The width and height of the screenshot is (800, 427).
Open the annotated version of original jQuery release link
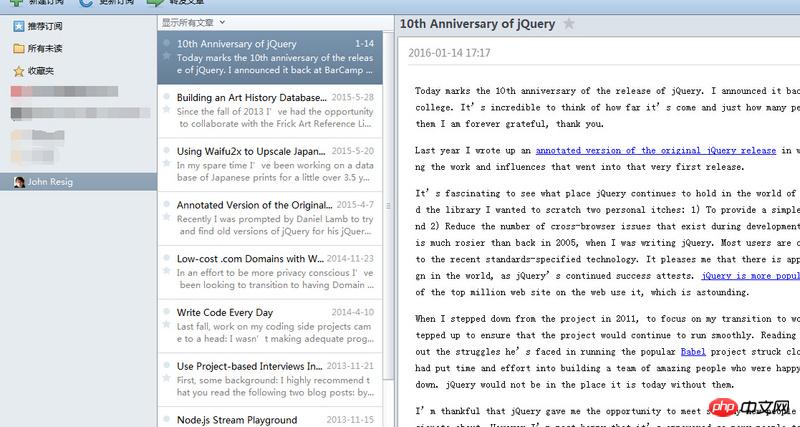(x=656, y=150)
